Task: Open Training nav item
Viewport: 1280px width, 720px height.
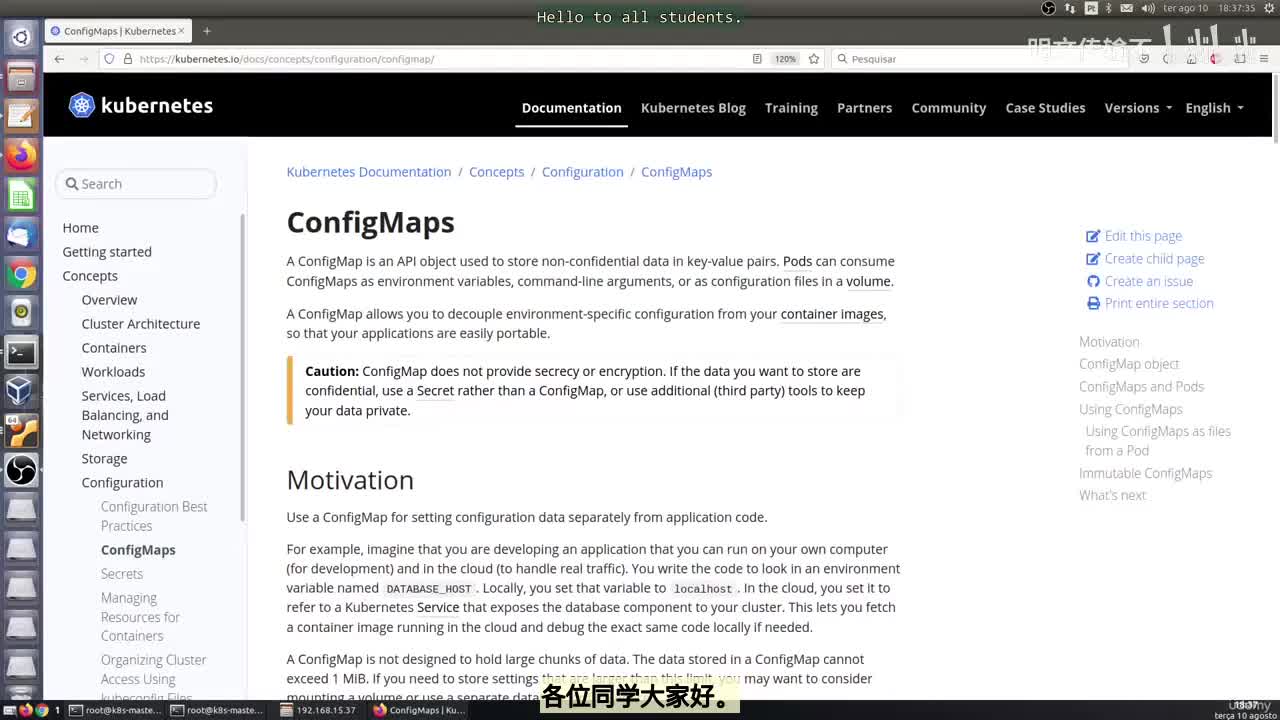Action: pos(791,107)
